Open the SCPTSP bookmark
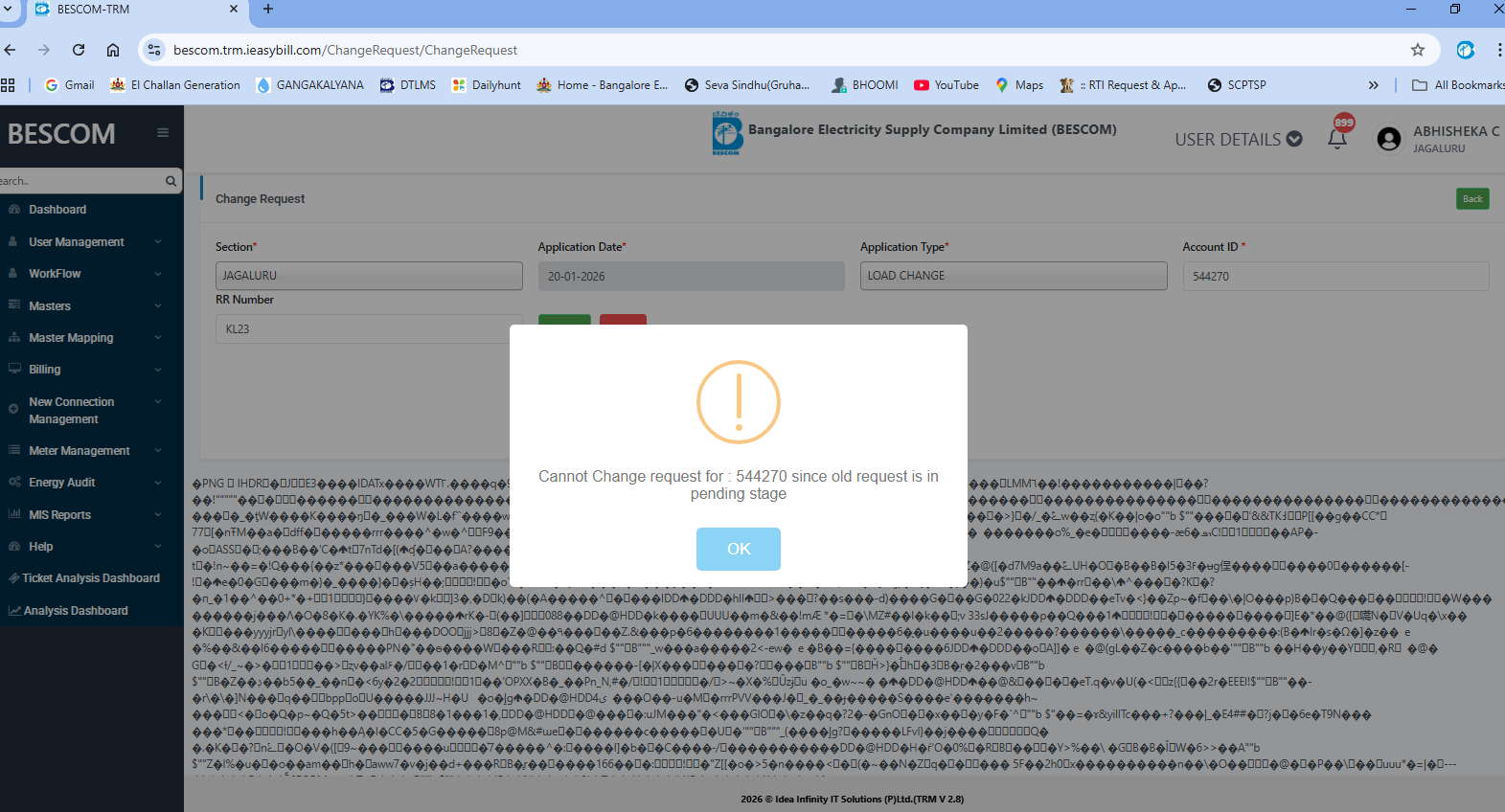Screen dimensions: 1505x812 1237,85
